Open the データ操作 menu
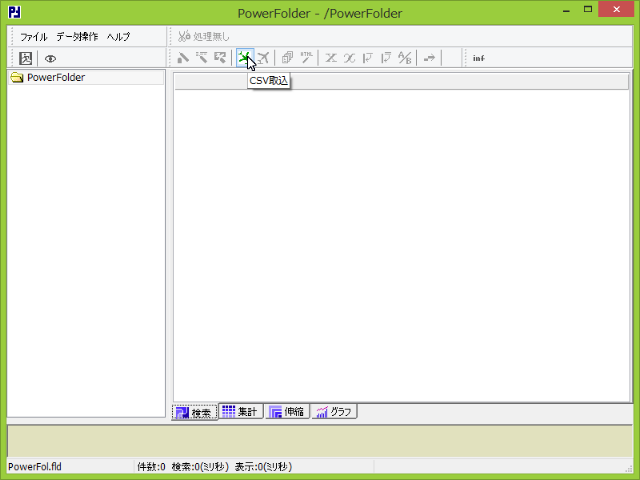 coord(77,37)
